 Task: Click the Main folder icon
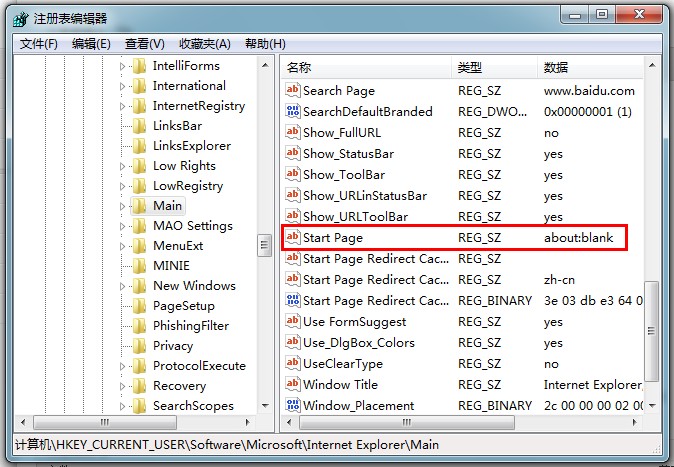pos(139,206)
